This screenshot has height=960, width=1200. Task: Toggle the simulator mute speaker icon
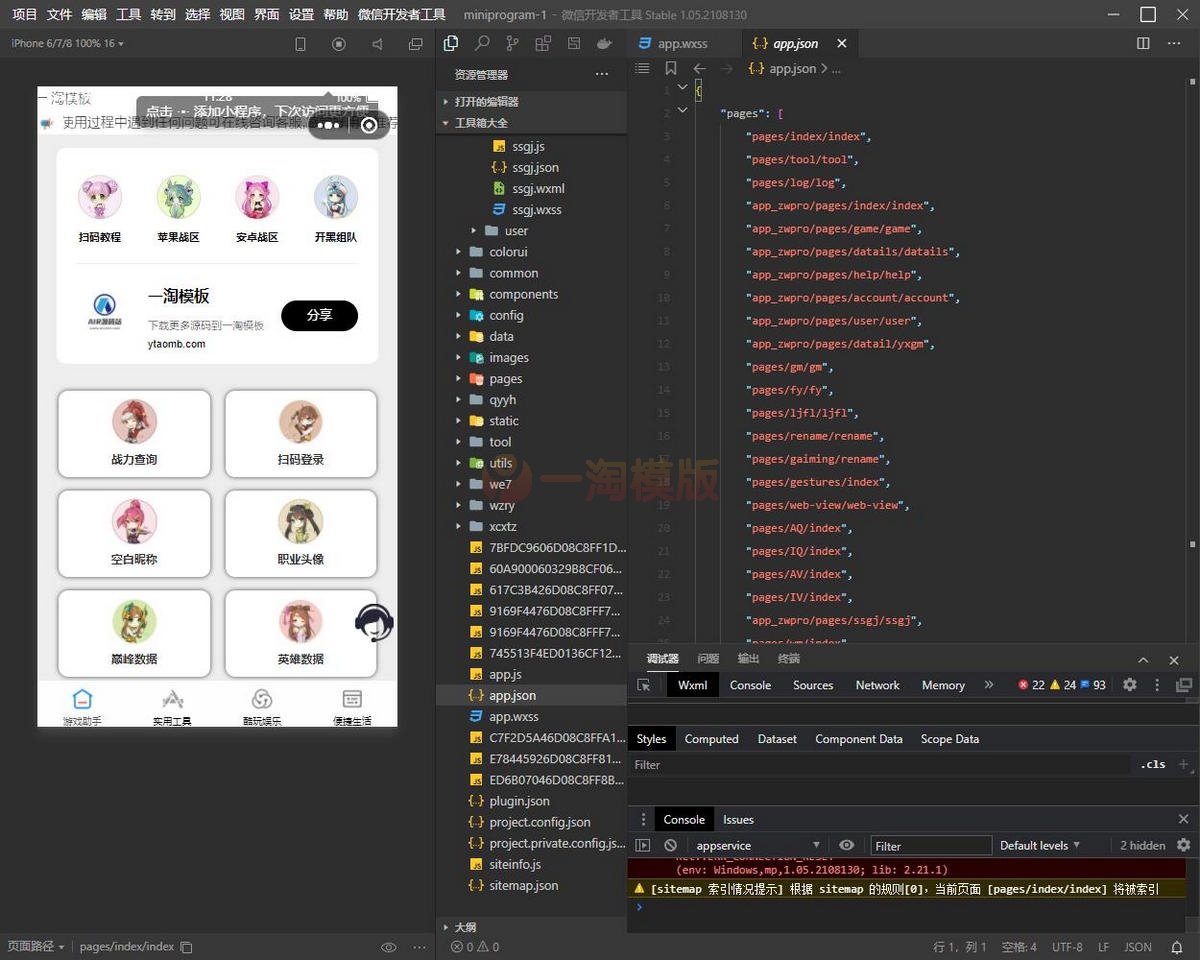click(377, 44)
